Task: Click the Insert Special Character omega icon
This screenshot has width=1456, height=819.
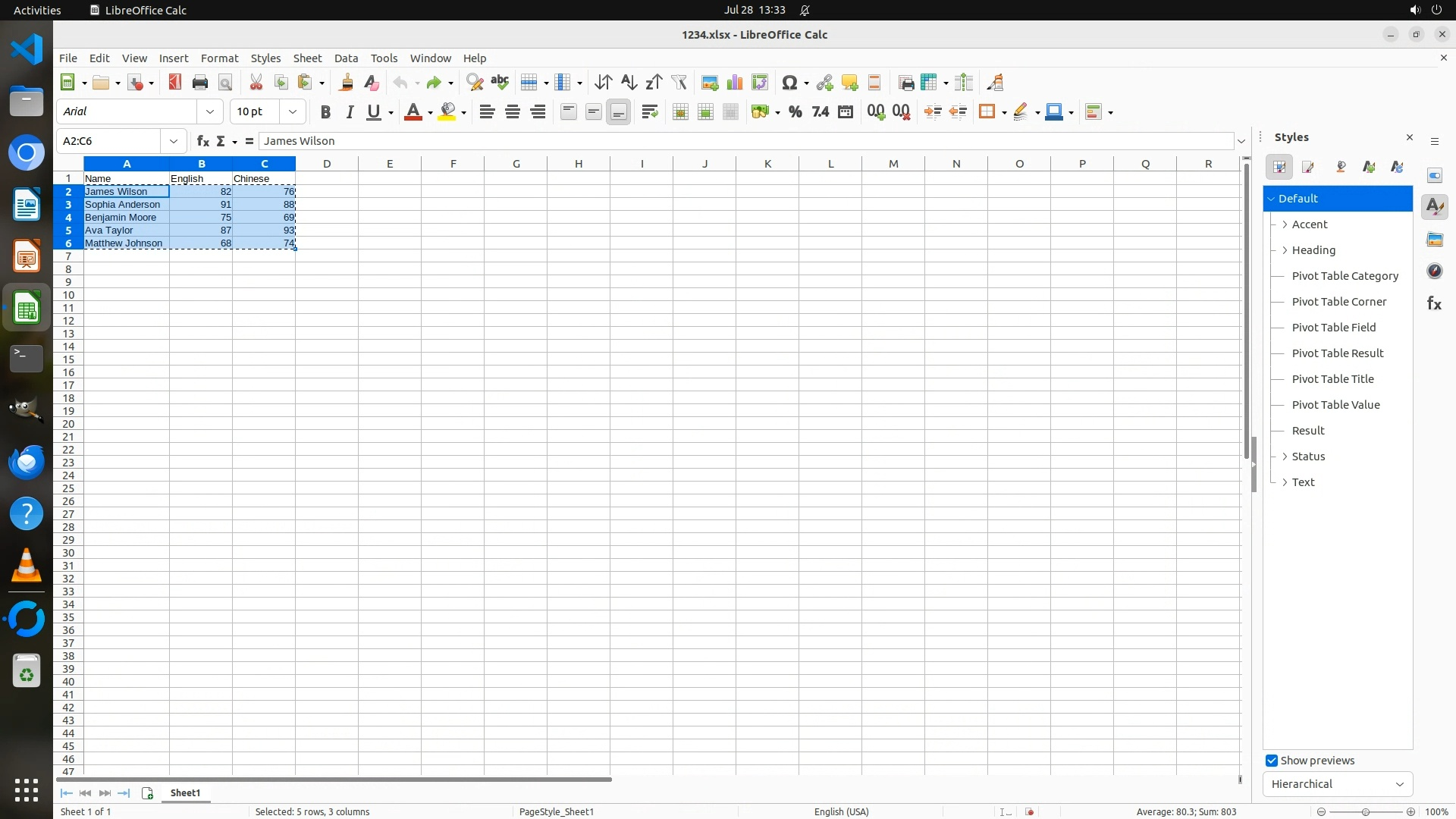Action: tap(789, 83)
